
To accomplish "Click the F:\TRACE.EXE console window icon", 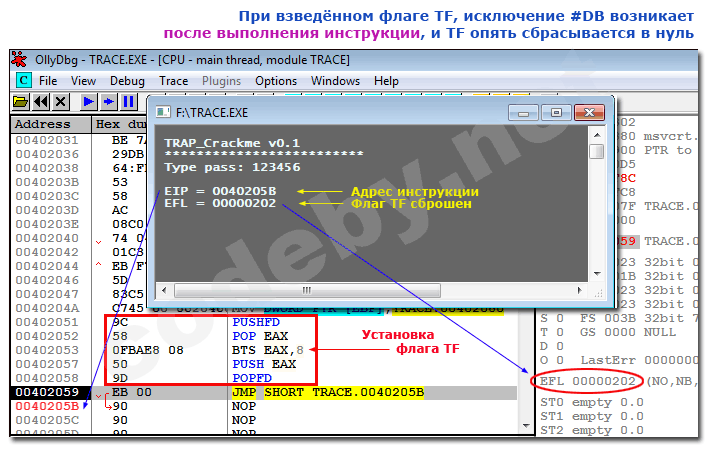I will 163,112.
